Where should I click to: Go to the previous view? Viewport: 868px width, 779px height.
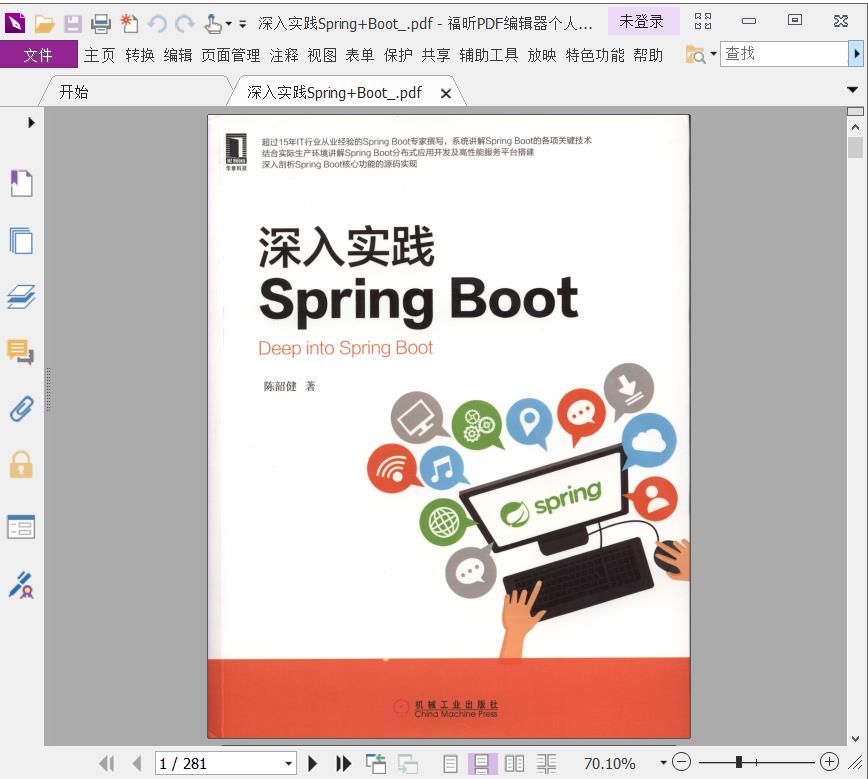tap(376, 763)
